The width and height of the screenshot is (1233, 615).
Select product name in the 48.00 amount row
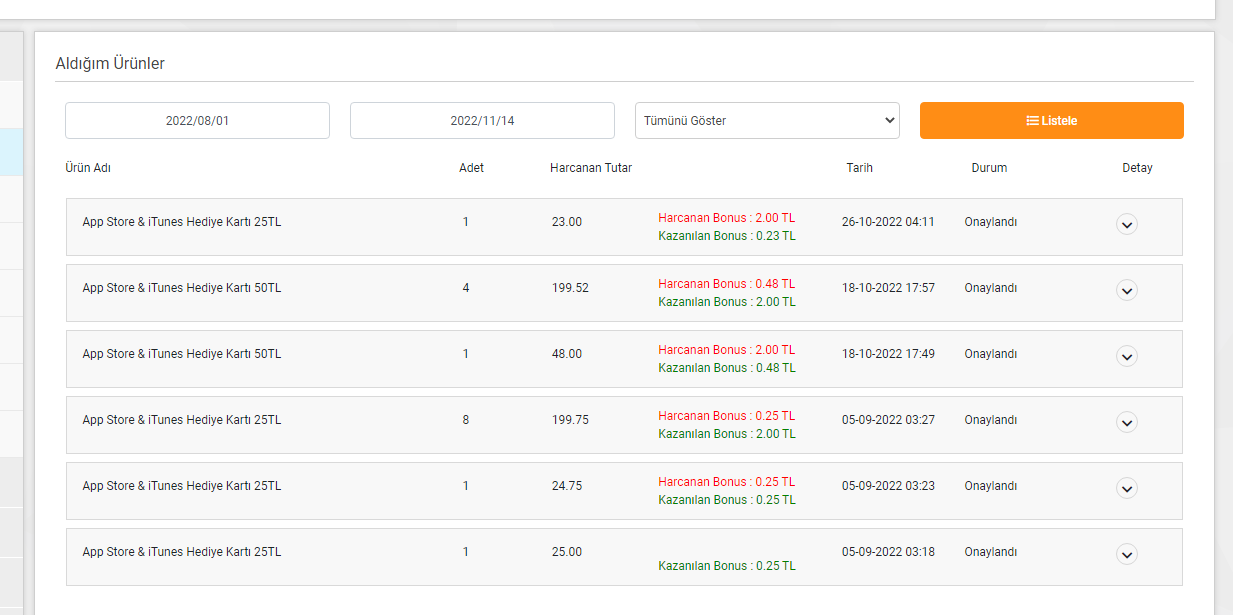(x=182, y=354)
